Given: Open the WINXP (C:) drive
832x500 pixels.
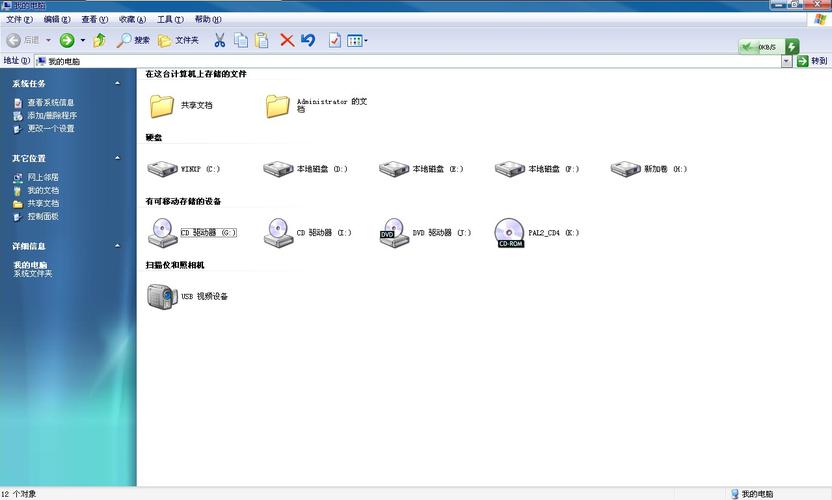Looking at the screenshot, I should pyautogui.click(x=162, y=169).
